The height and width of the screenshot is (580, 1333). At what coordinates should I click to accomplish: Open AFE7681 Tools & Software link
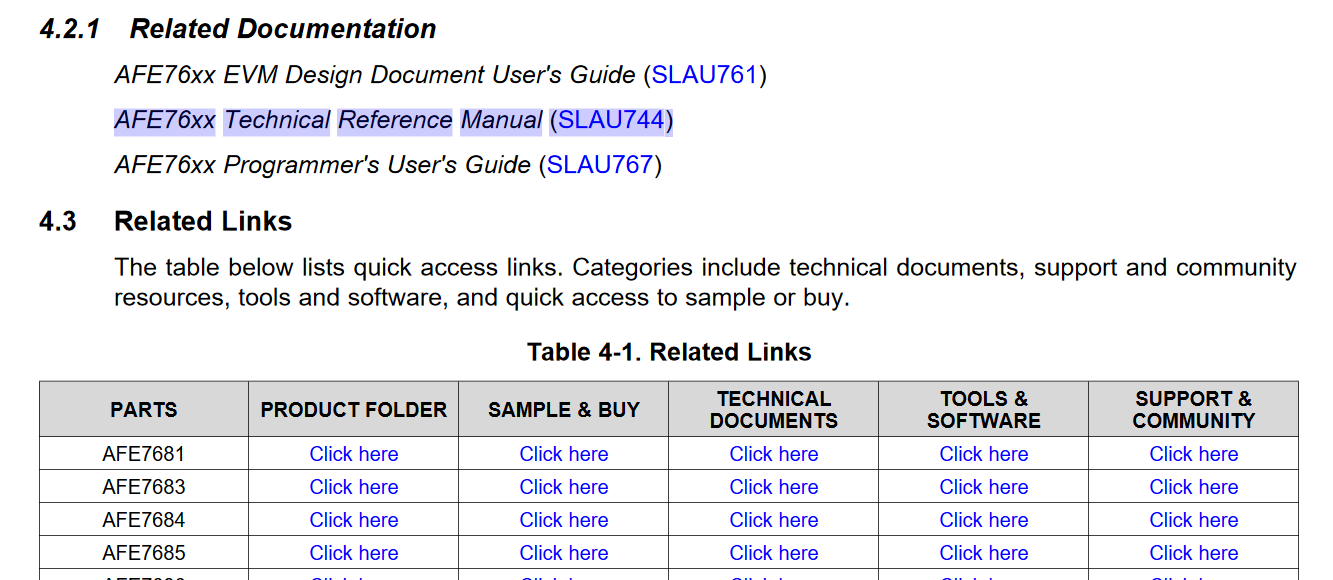[x=984, y=454]
